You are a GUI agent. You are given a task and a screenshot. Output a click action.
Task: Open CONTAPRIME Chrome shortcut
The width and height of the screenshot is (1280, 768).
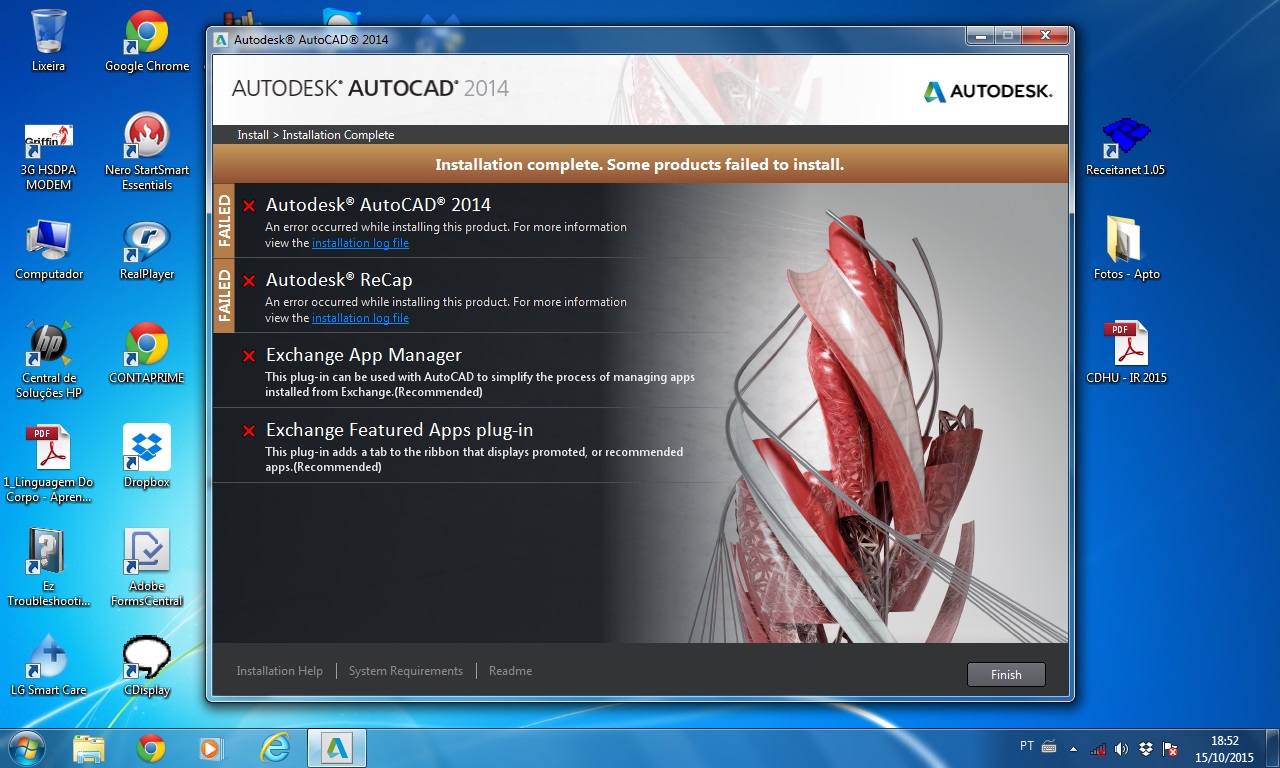147,354
